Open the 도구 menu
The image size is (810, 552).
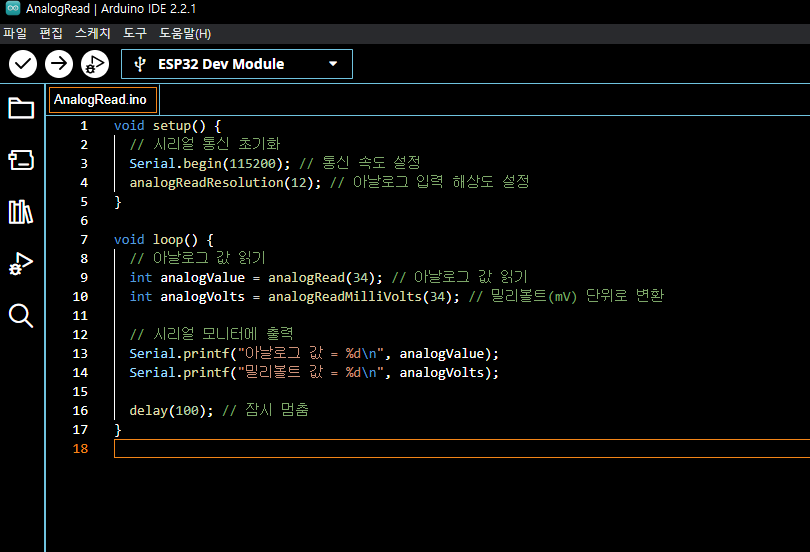pyautogui.click(x=135, y=34)
